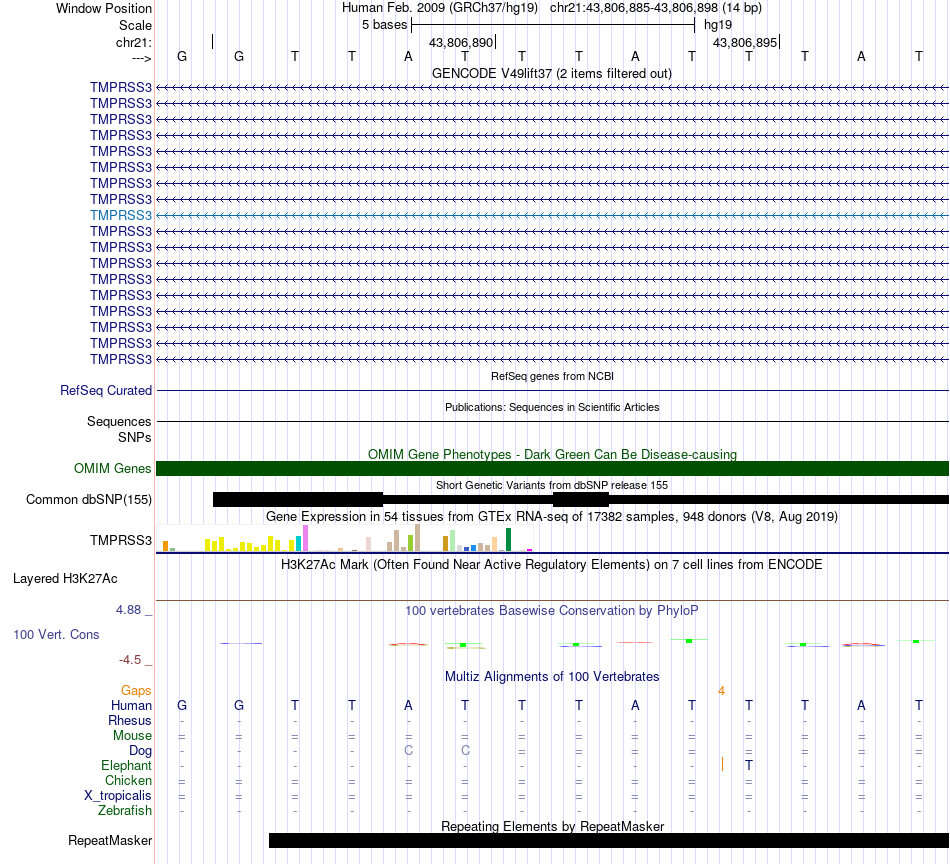
Task: Click the dark green OMIM gene bar
Action: click(x=552, y=468)
